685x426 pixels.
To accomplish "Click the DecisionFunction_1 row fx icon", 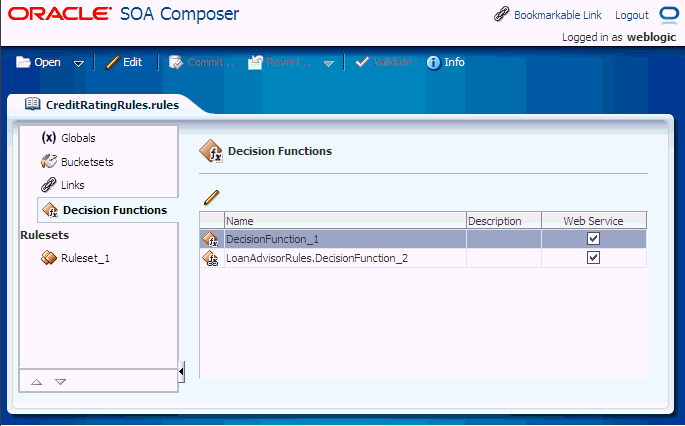I will 211,239.
